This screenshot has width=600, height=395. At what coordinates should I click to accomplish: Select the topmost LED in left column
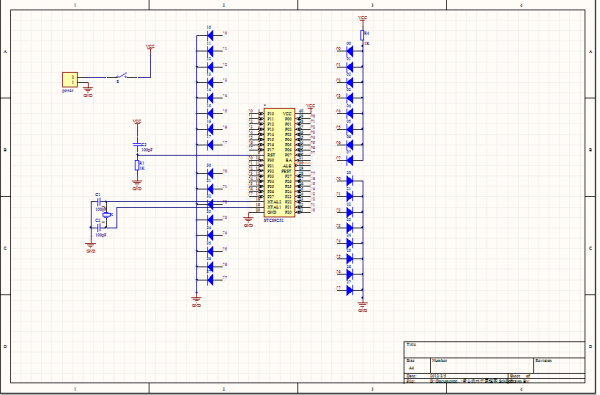click(x=210, y=36)
